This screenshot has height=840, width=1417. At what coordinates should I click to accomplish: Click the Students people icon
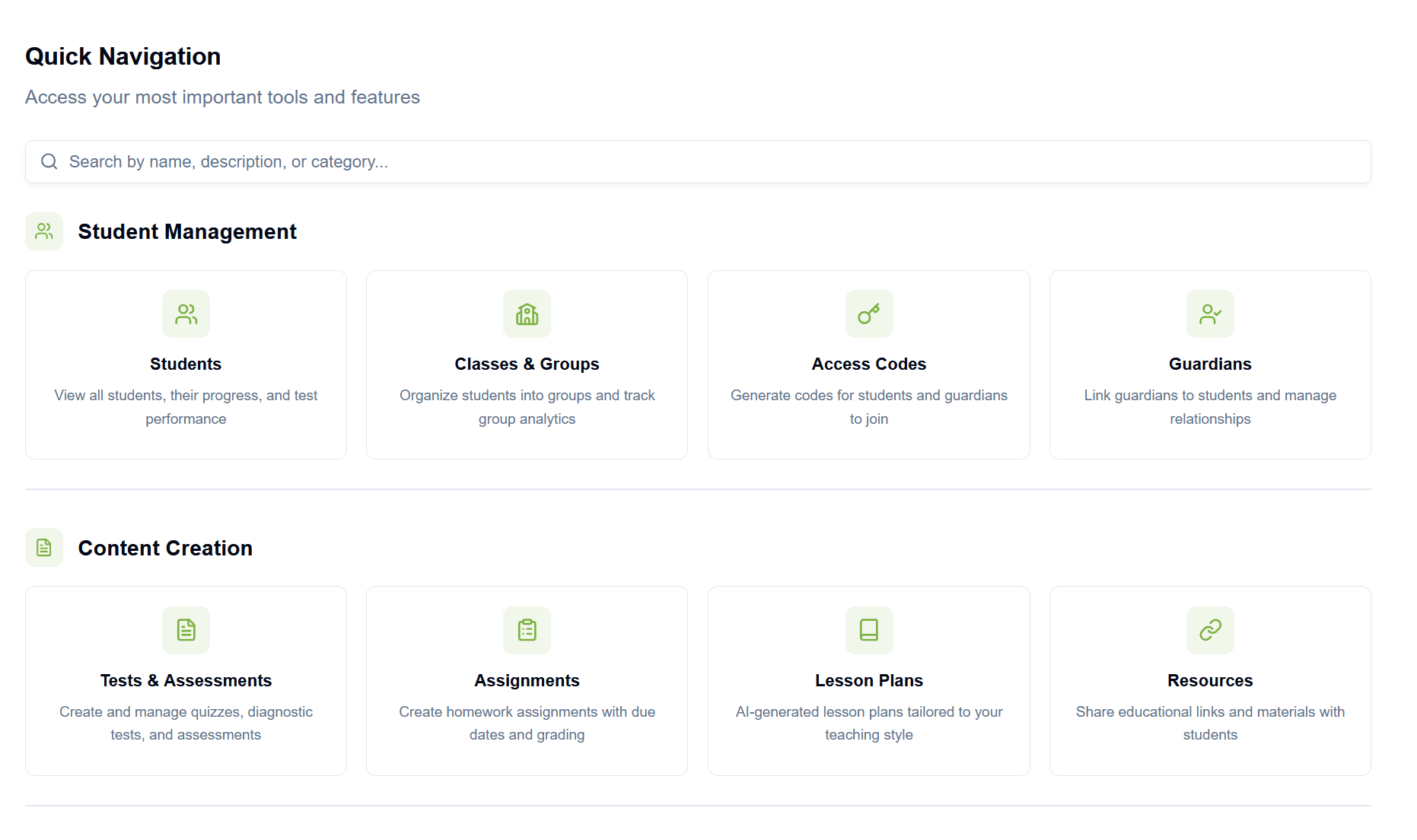[x=186, y=313]
